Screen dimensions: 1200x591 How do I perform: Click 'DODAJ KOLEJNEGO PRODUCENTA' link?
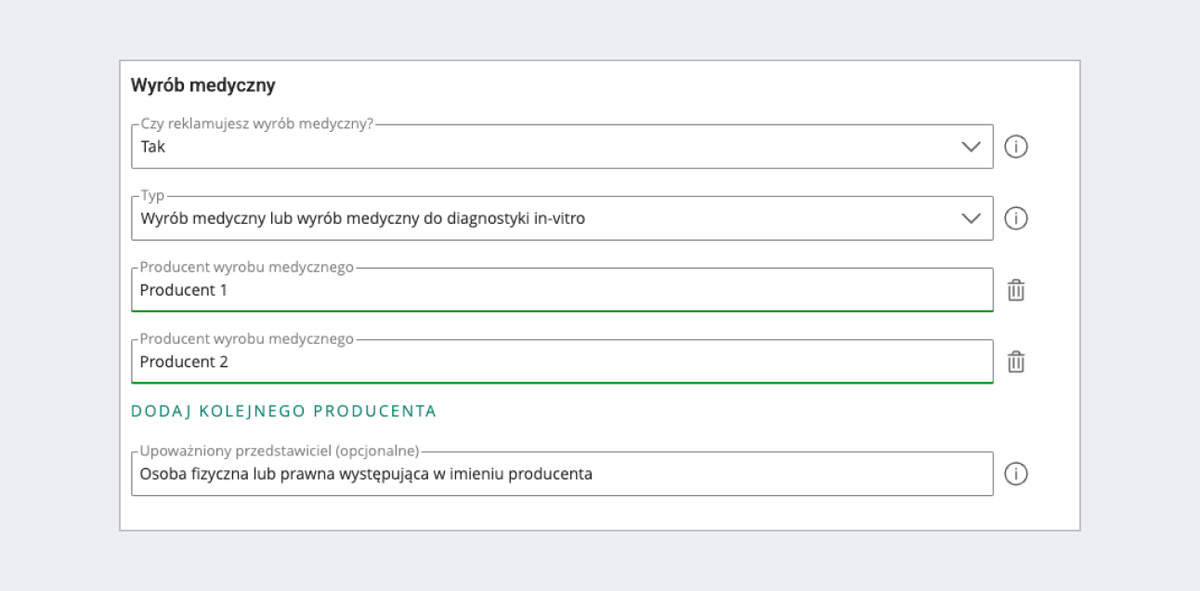tap(284, 411)
